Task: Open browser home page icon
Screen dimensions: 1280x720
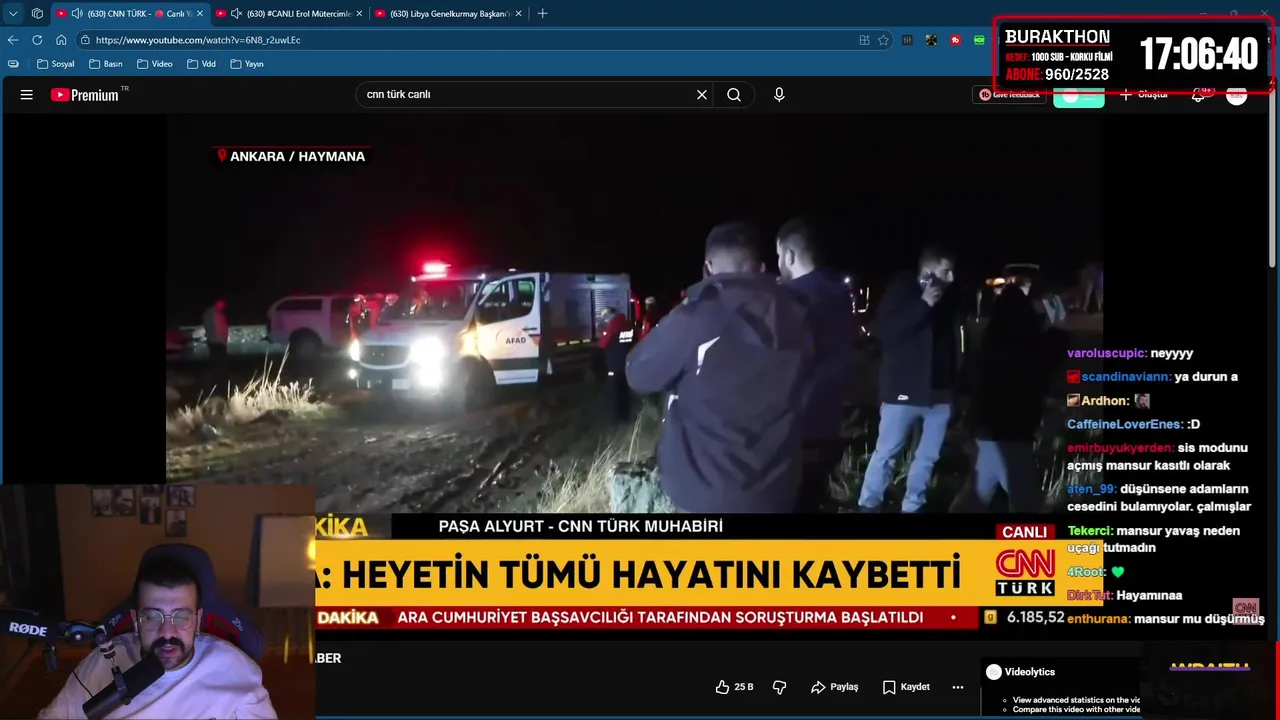Action: click(61, 40)
